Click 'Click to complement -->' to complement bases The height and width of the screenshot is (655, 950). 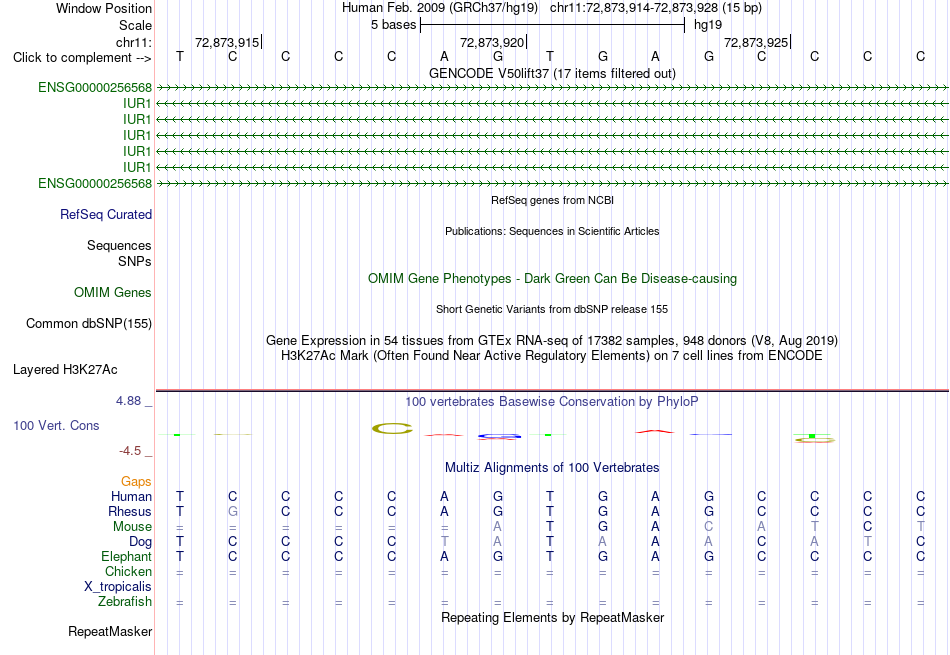point(82,58)
